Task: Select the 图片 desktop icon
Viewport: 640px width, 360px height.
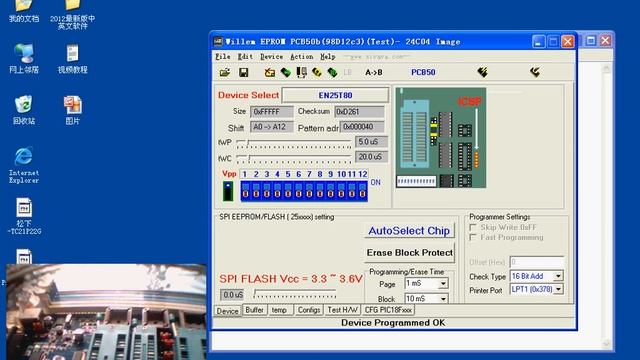Action: tap(73, 110)
